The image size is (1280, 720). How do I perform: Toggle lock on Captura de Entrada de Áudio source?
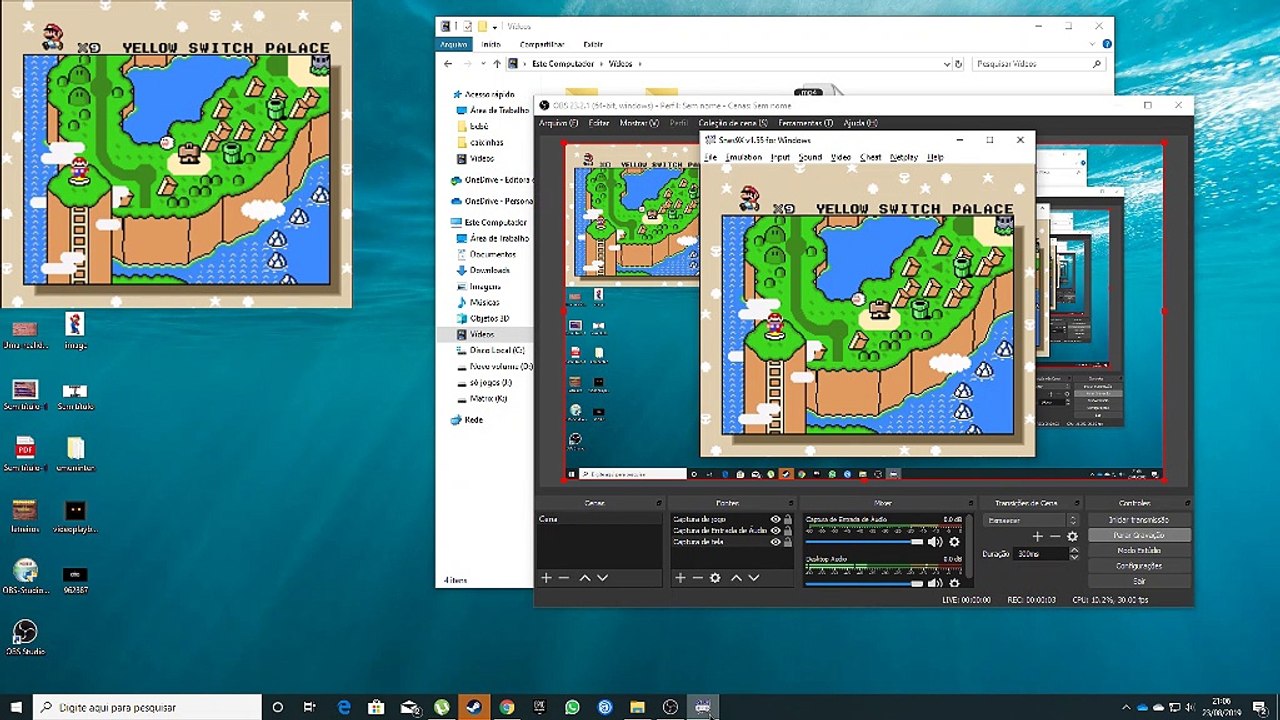788,531
